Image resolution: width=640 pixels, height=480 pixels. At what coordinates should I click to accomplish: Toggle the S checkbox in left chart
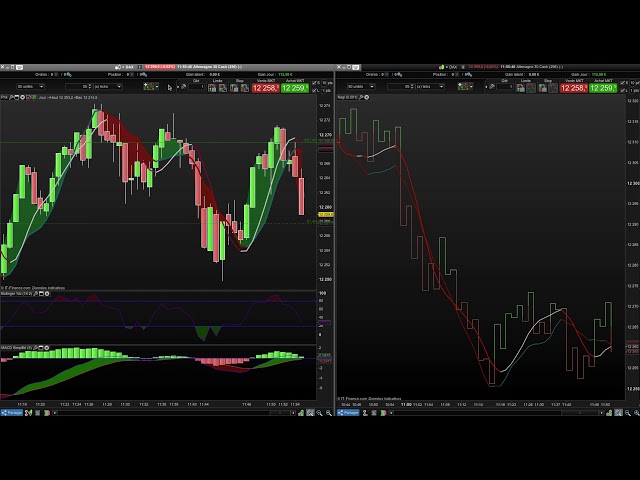click(x=314, y=82)
